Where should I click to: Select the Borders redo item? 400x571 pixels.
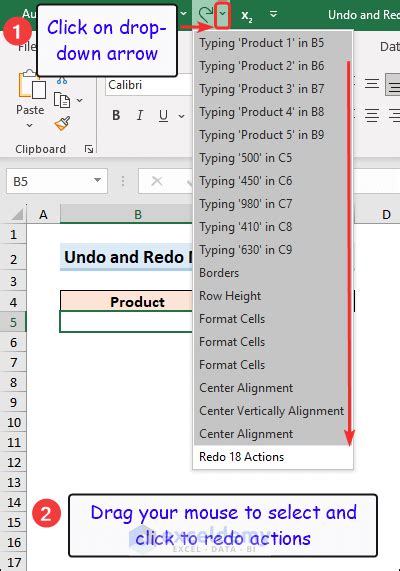(272, 273)
